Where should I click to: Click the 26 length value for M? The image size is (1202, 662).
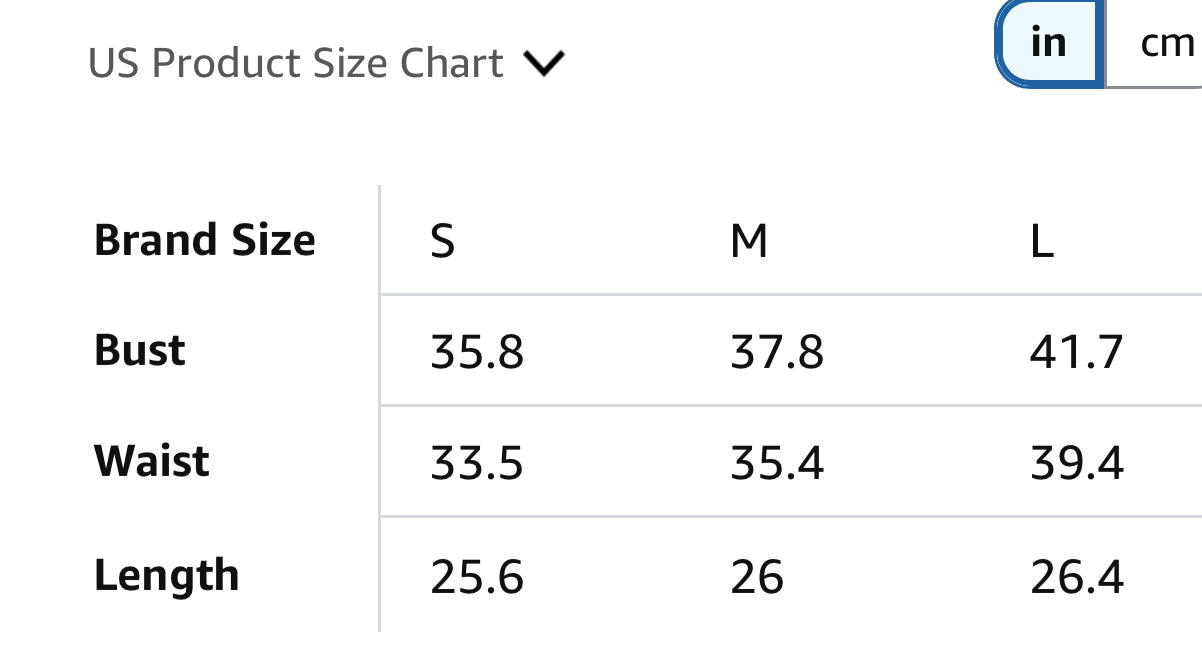pyautogui.click(x=757, y=577)
